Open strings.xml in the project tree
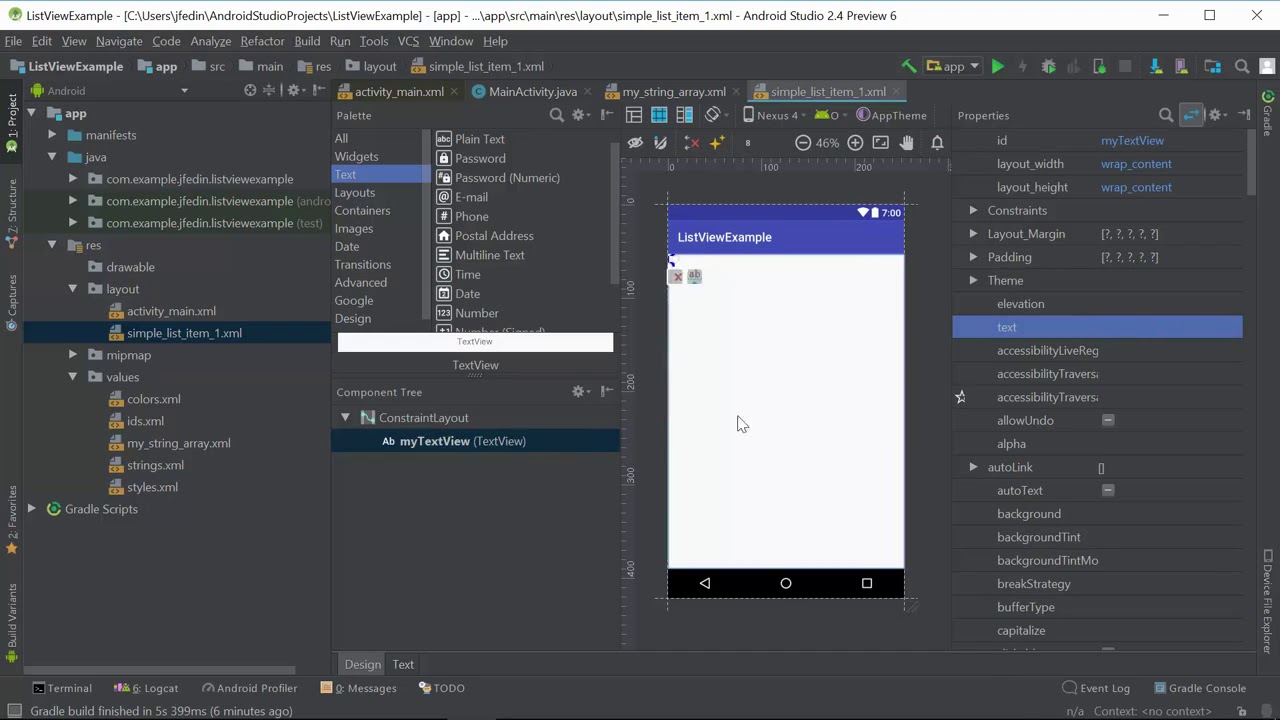The height and width of the screenshot is (720, 1280). coord(155,465)
